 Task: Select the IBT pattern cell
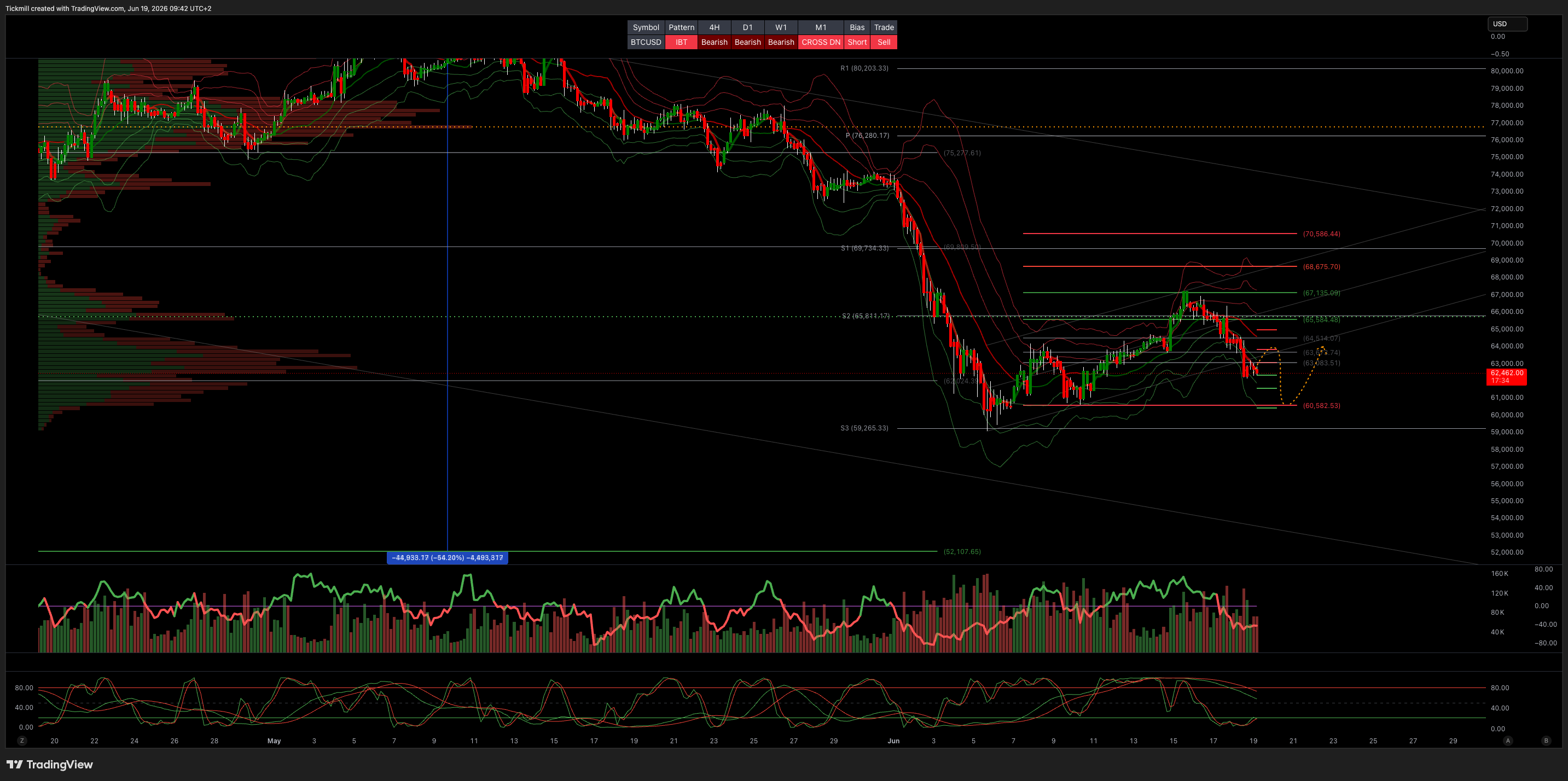tap(681, 42)
